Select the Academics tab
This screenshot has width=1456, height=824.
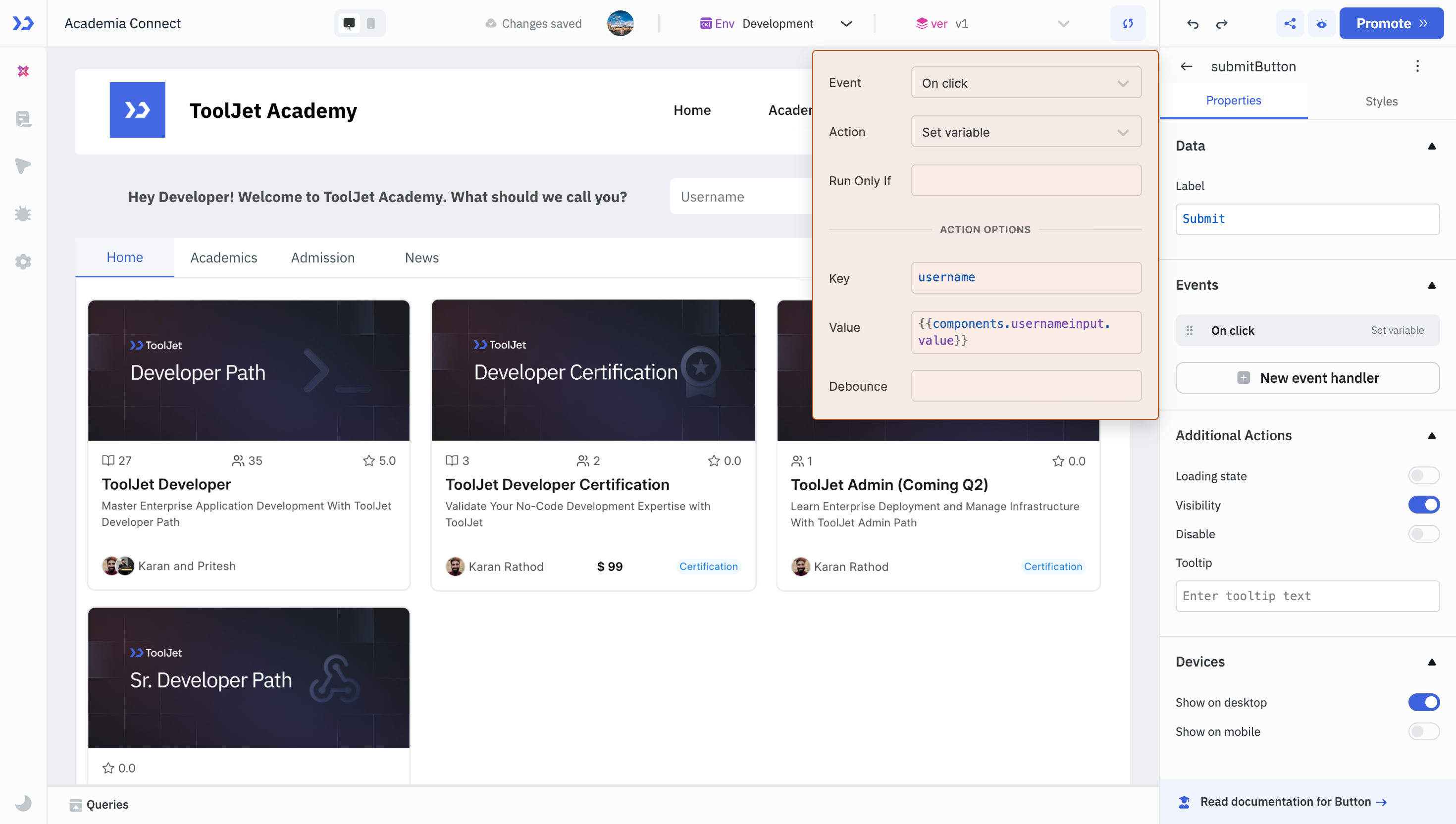[223, 257]
